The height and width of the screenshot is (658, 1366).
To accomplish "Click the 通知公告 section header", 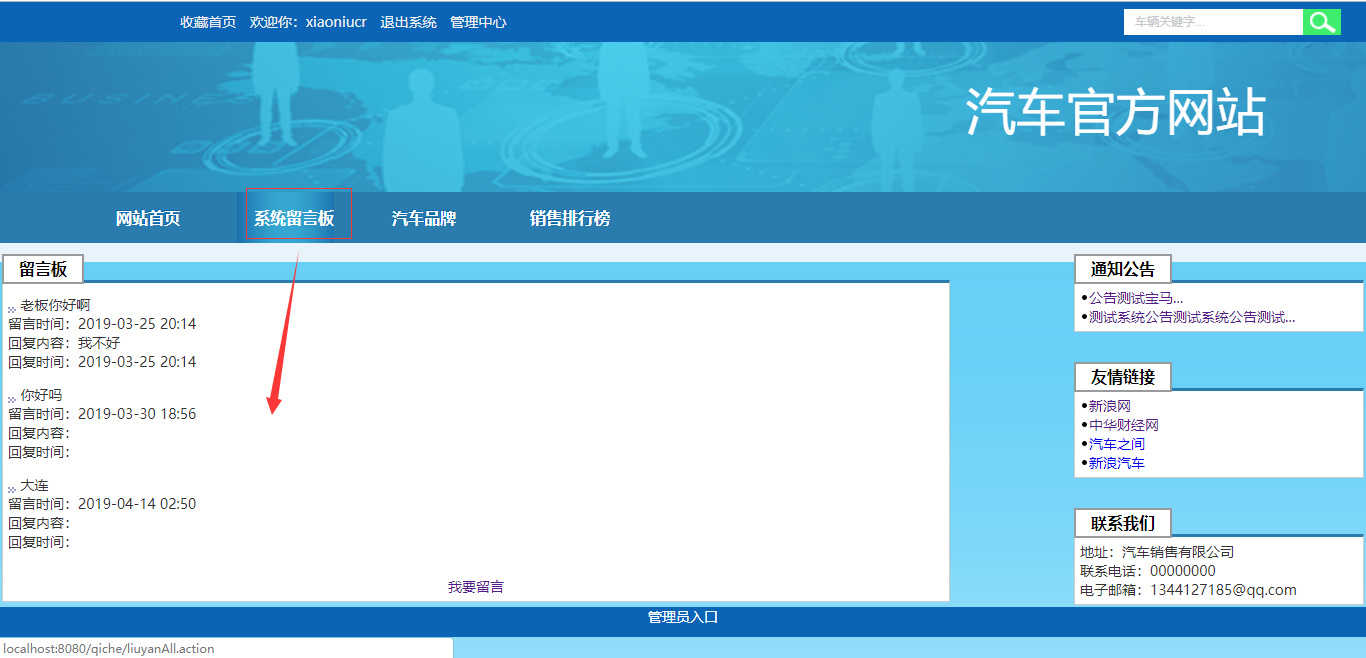I will tap(1123, 269).
